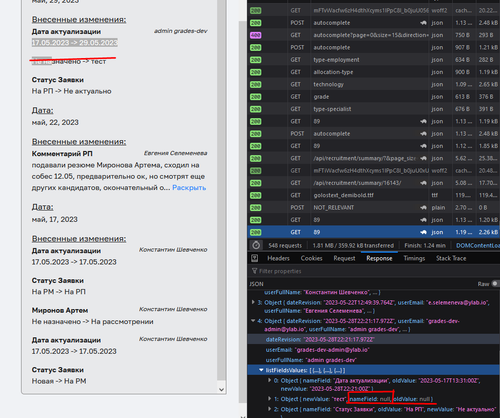The image size is (500, 418).
Task: Click the 'май, 17, 2023' date
Action: click(x=55, y=219)
